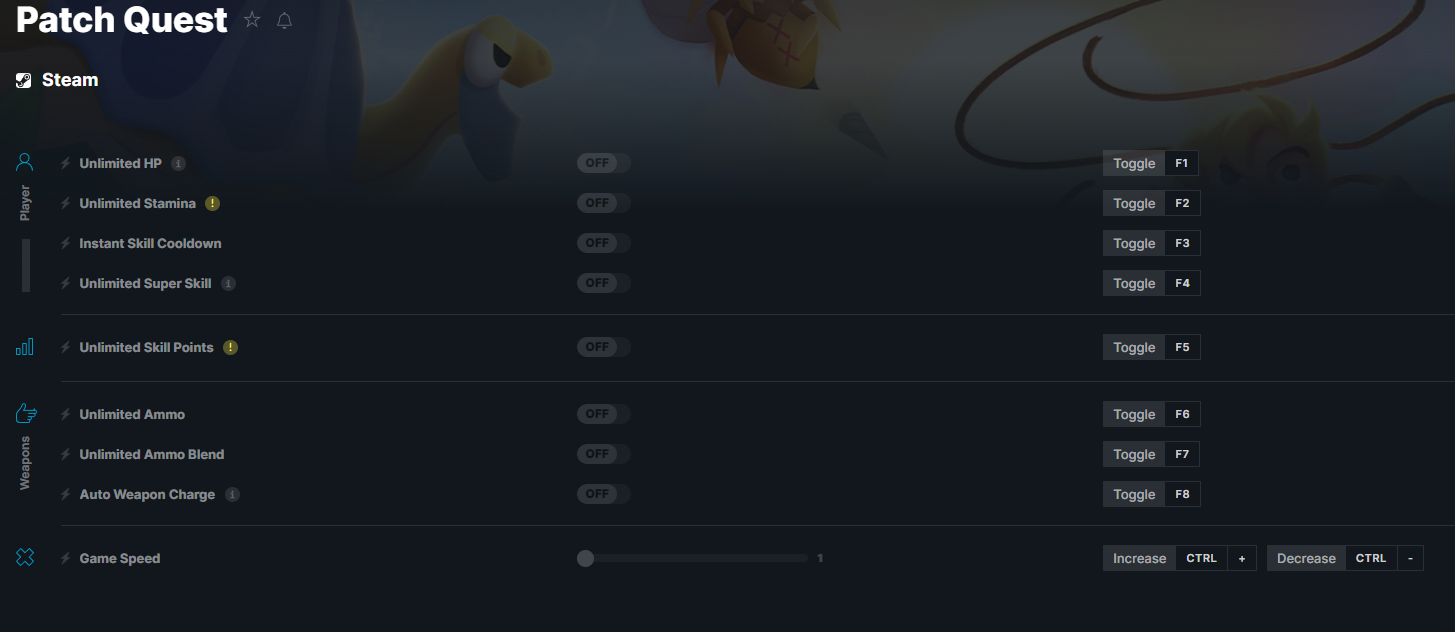Click the Increase game speed button

point(1139,558)
